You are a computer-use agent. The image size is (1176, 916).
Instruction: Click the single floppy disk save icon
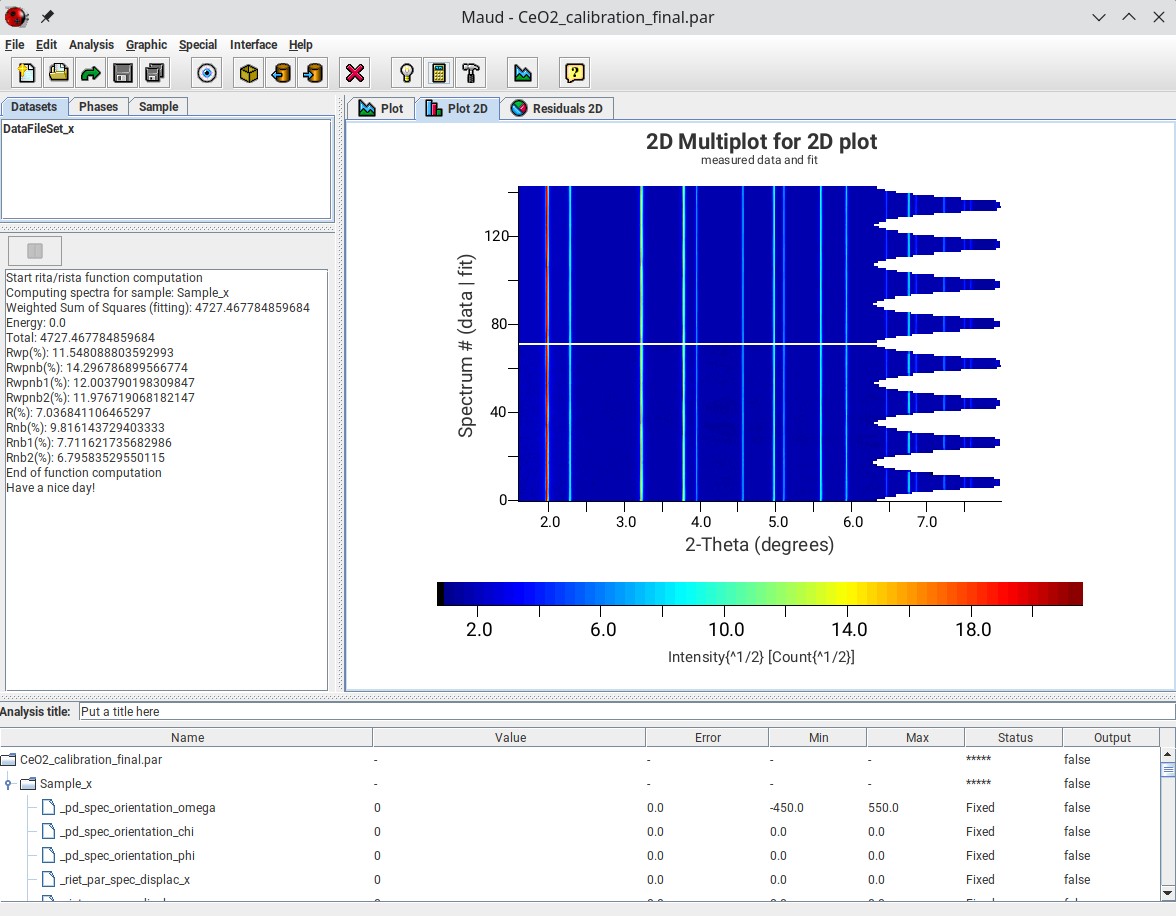123,73
